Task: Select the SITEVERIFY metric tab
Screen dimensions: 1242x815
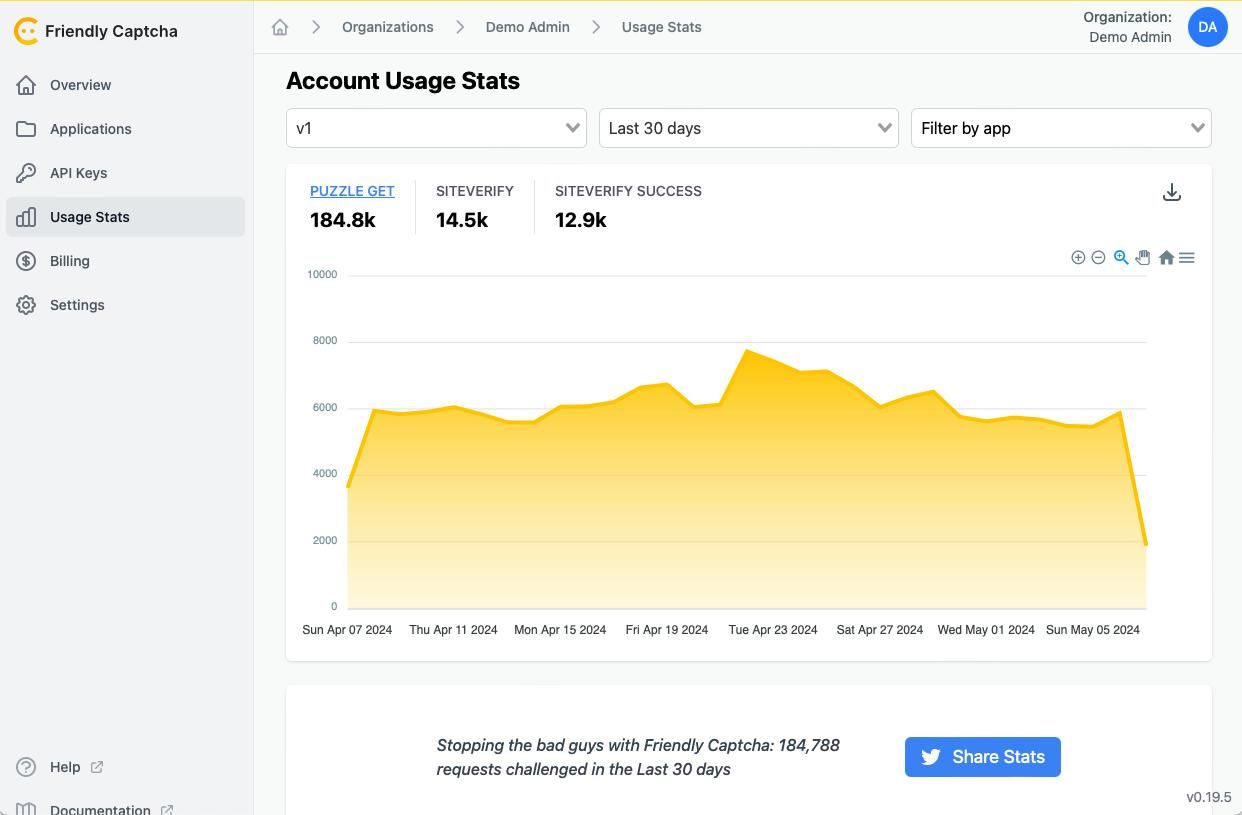Action: click(475, 191)
